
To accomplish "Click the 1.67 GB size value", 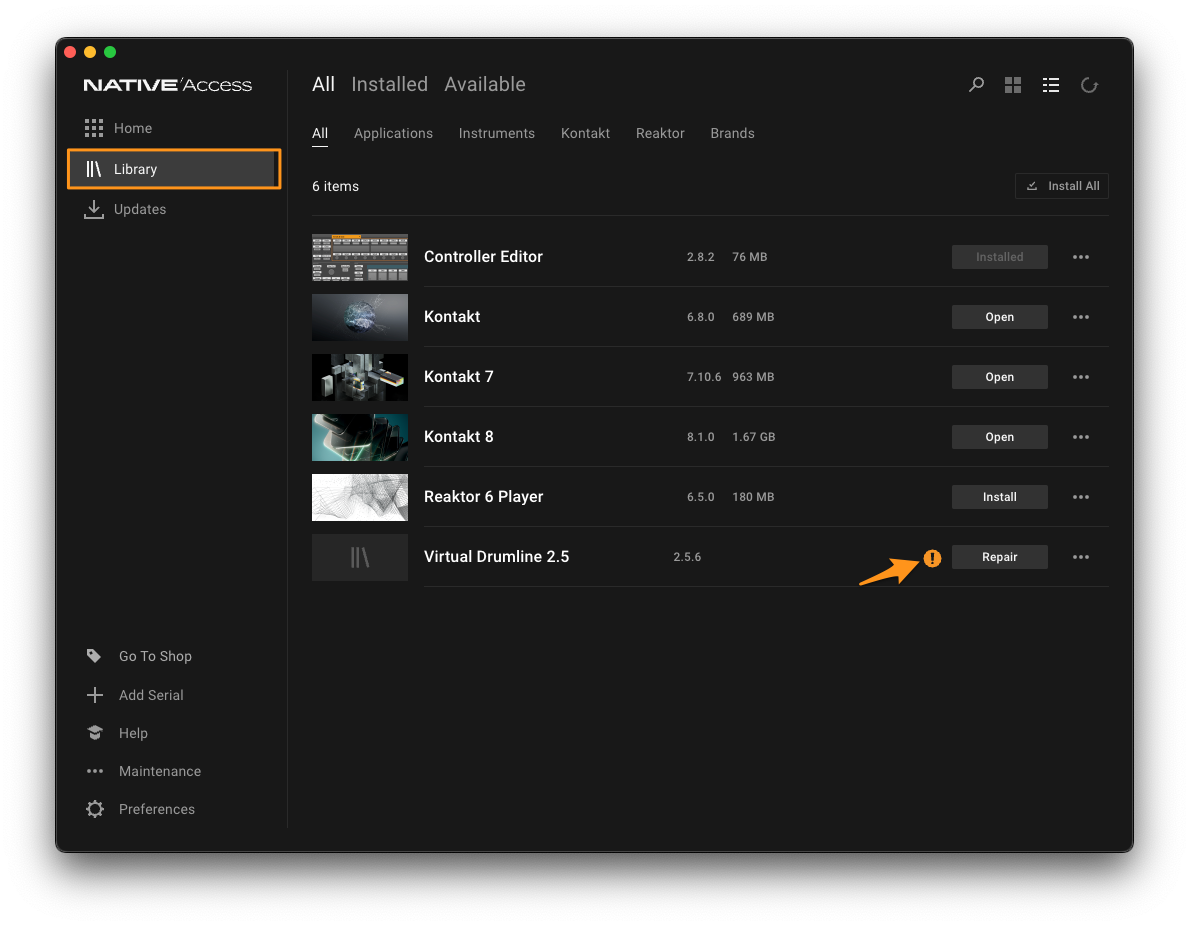I will [x=754, y=437].
